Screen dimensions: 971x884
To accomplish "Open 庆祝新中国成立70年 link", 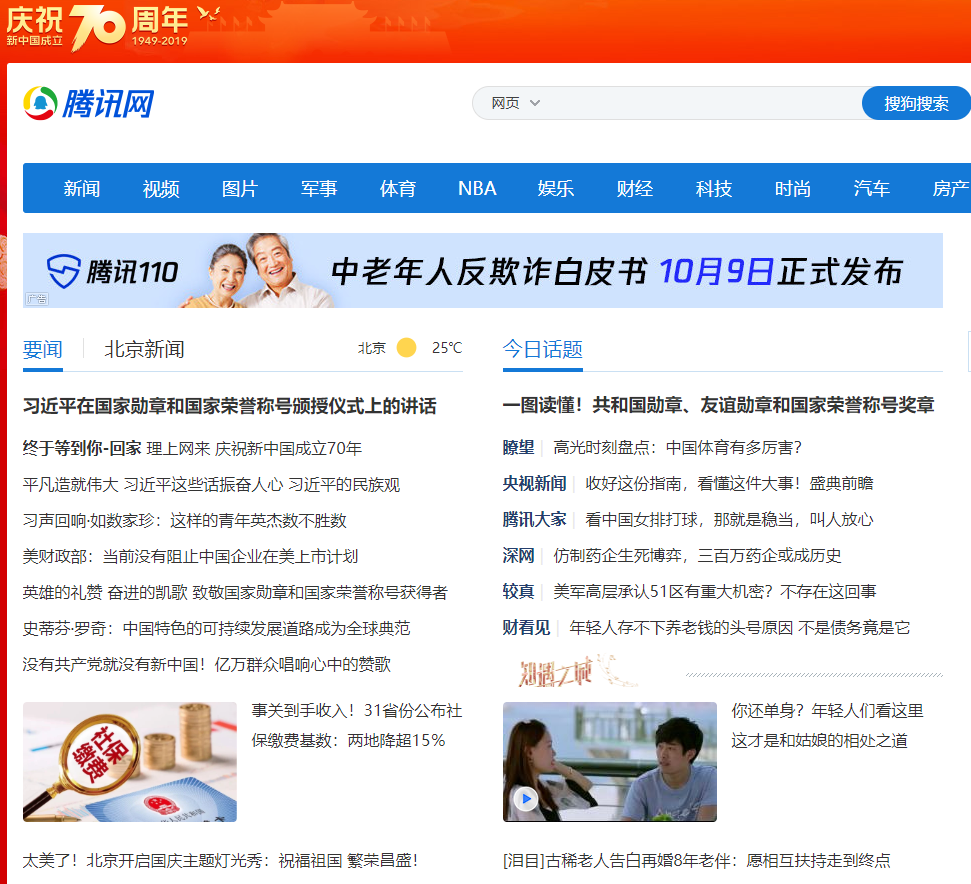I will [x=289, y=448].
